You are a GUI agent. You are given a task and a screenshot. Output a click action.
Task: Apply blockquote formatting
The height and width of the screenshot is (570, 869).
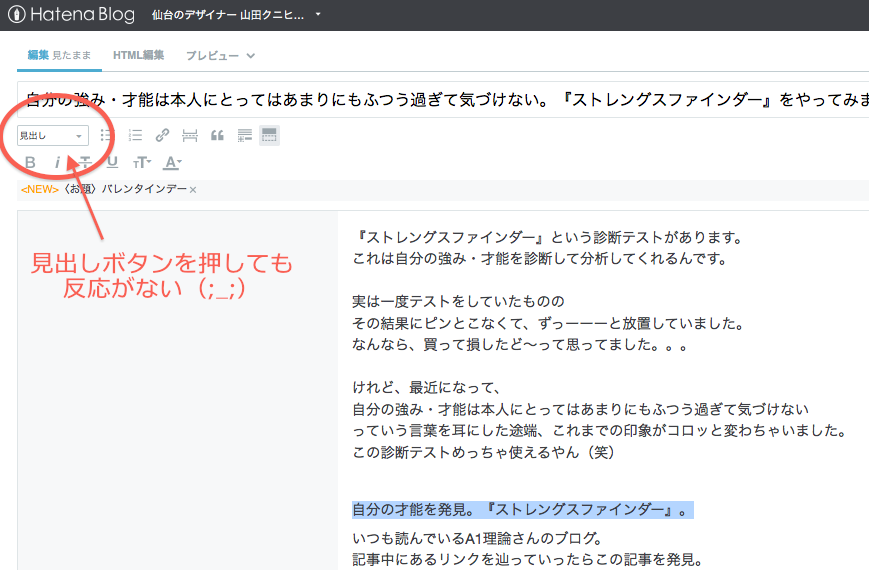217,135
